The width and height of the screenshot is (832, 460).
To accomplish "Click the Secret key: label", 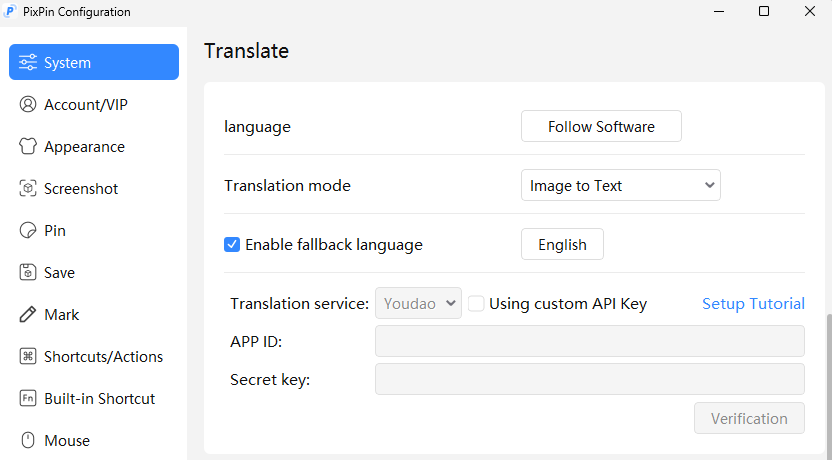I will (x=270, y=380).
